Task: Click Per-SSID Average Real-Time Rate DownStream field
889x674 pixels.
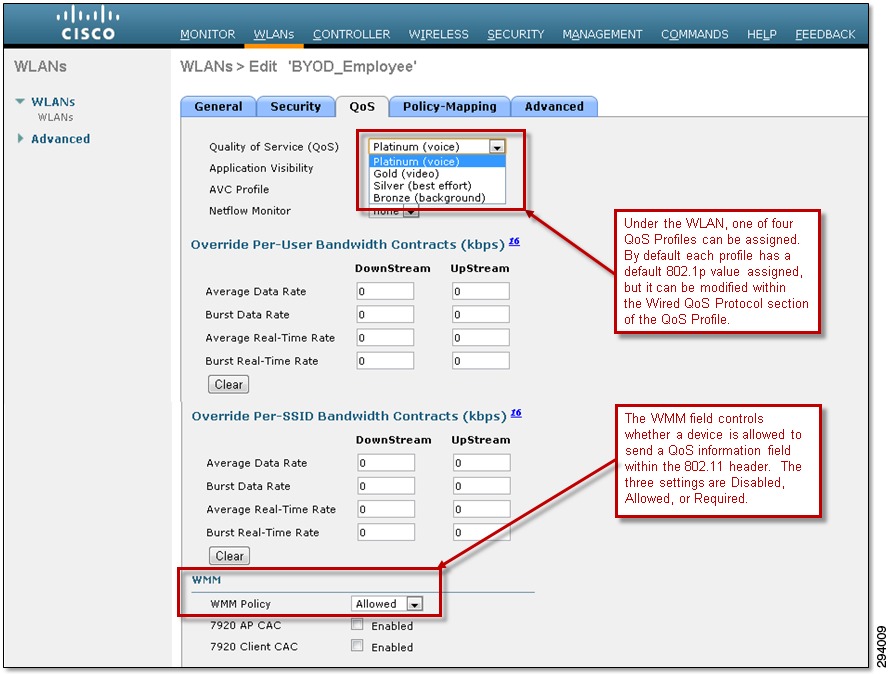Action: [386, 510]
